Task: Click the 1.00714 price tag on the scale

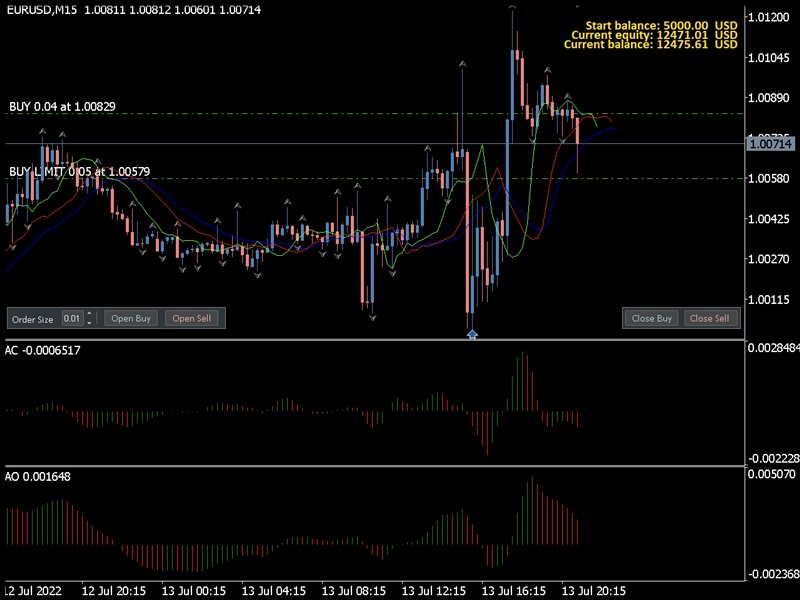Action: tap(770, 143)
